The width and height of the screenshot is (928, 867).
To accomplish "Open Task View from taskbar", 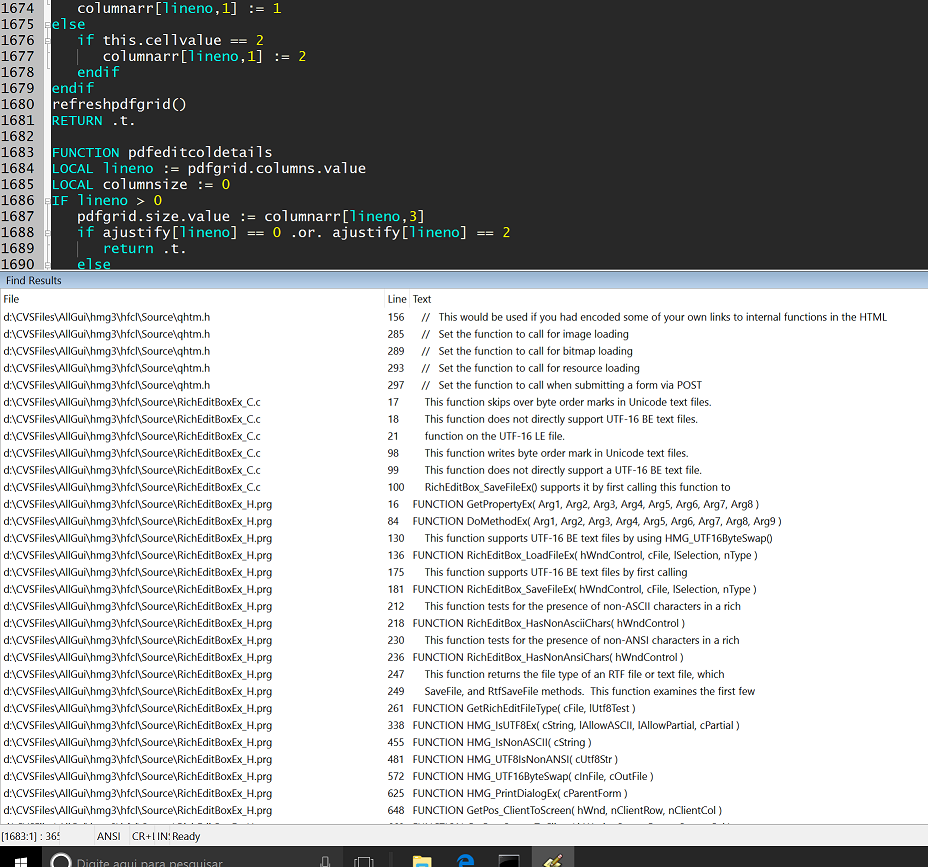I will coord(364,860).
